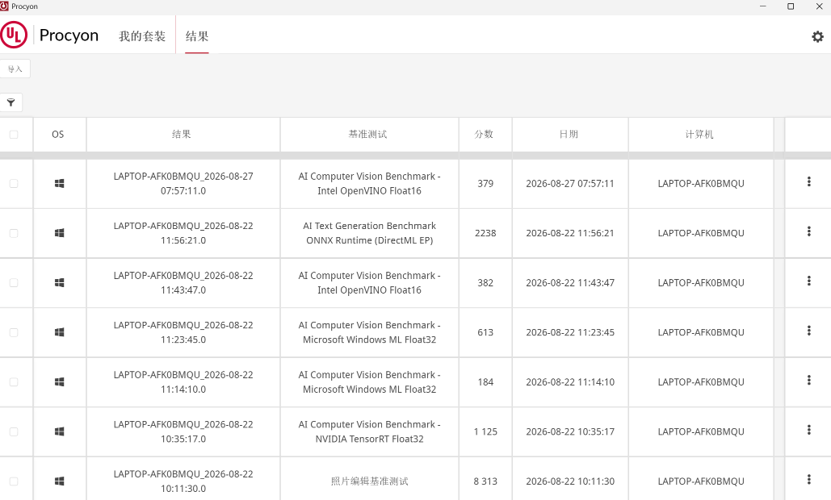The image size is (831, 500).
Task: Open options menu for the score 379 row
Action: [809, 182]
